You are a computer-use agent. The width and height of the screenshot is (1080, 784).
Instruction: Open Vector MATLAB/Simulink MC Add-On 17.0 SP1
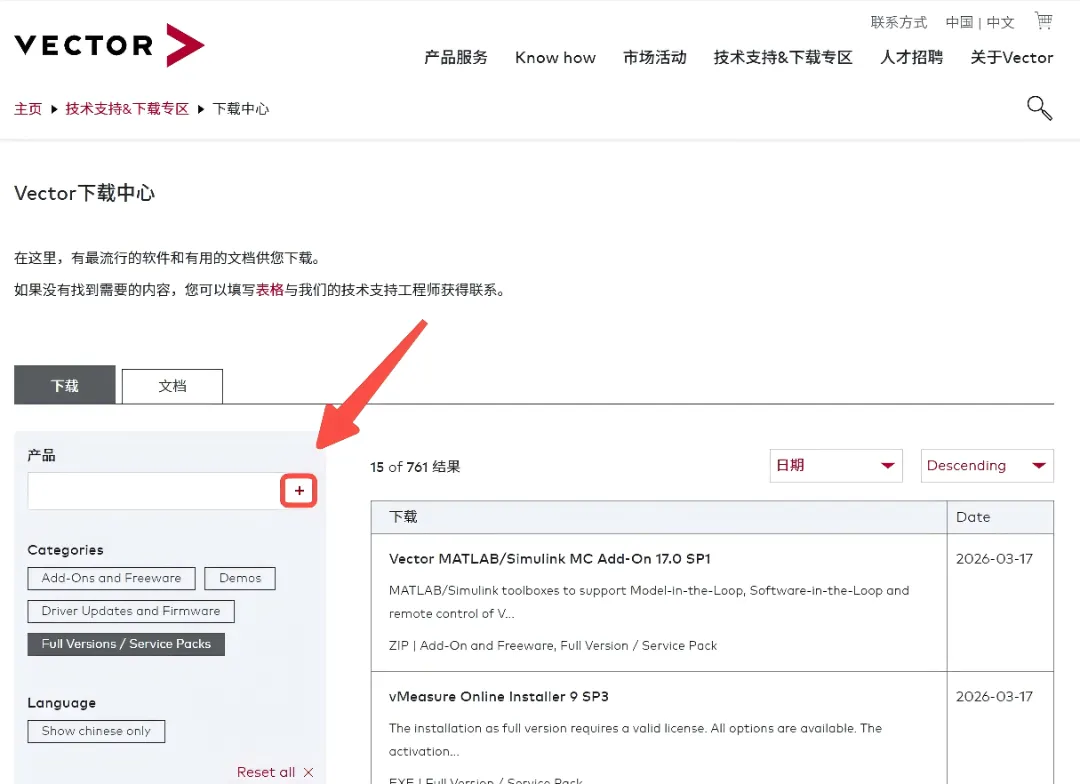tap(550, 559)
